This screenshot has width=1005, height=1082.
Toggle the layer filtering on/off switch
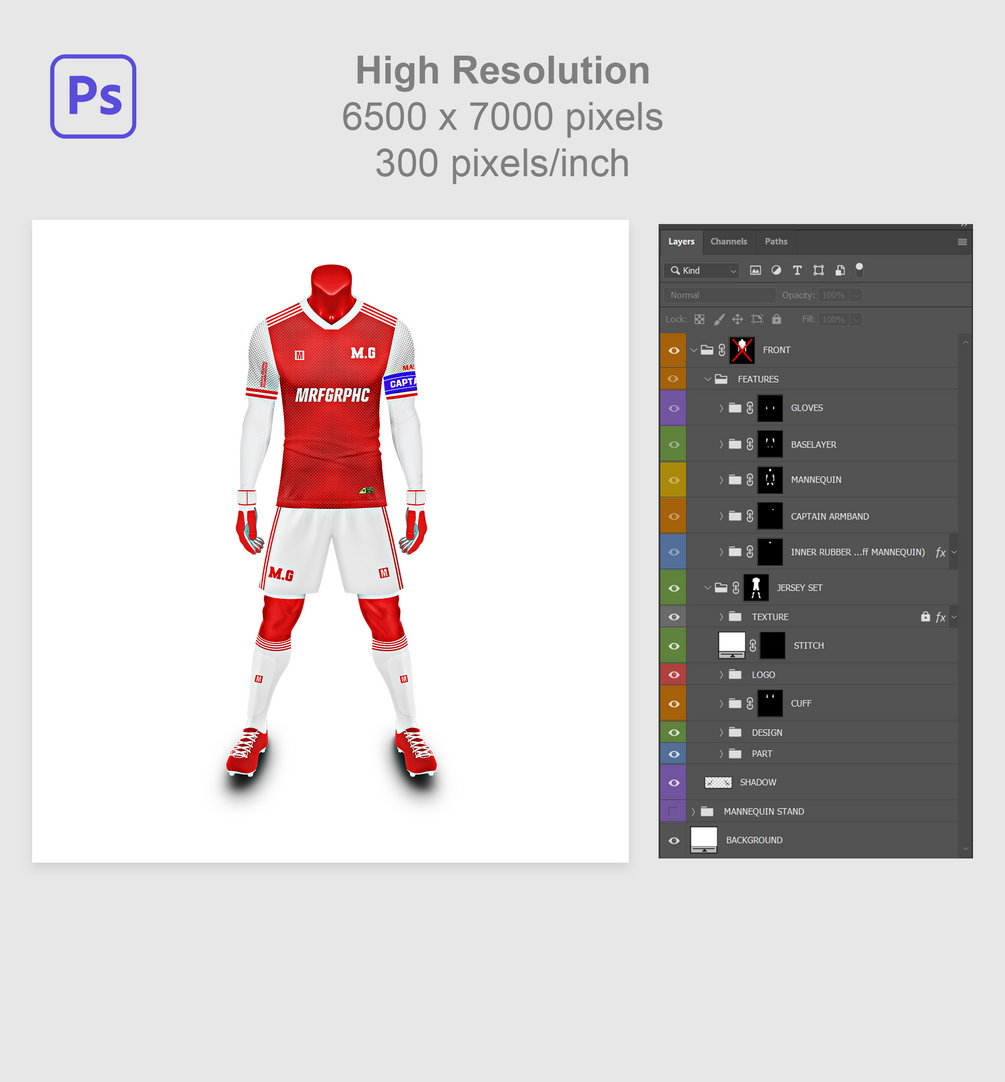(x=859, y=270)
